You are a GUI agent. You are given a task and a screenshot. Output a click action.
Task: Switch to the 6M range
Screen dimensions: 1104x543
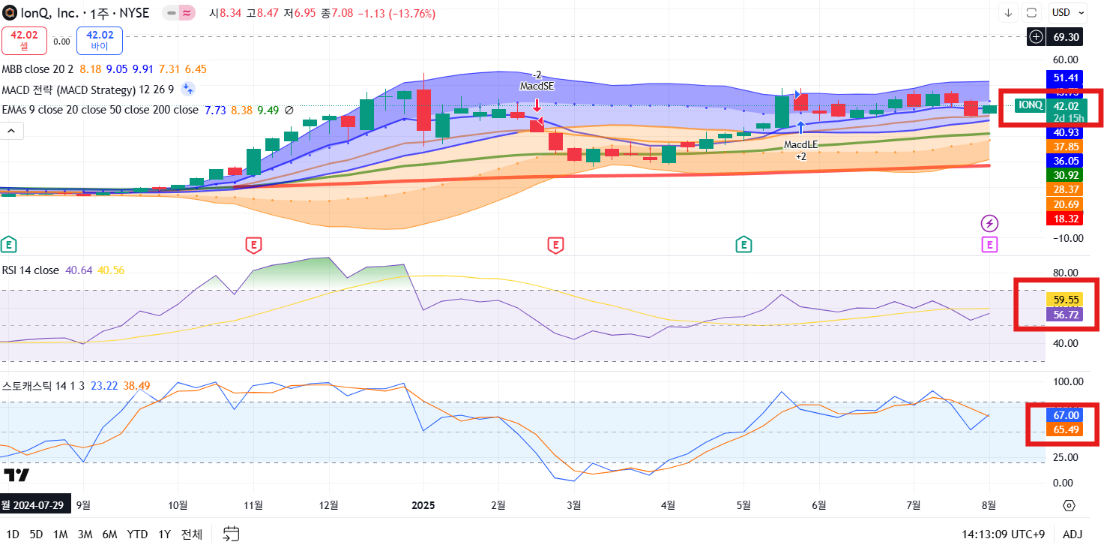coord(110,534)
